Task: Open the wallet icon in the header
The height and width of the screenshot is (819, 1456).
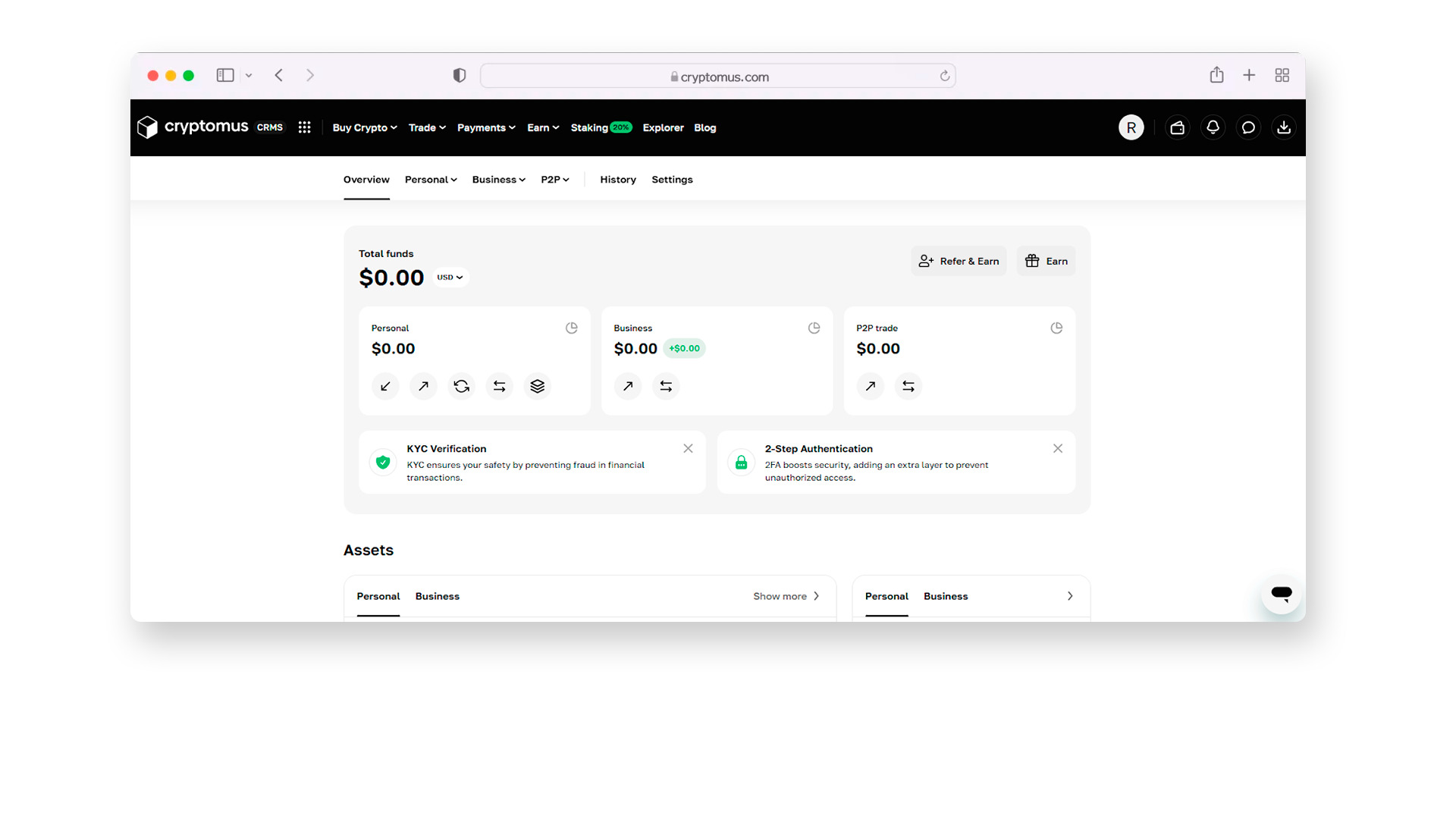Action: point(1177,127)
